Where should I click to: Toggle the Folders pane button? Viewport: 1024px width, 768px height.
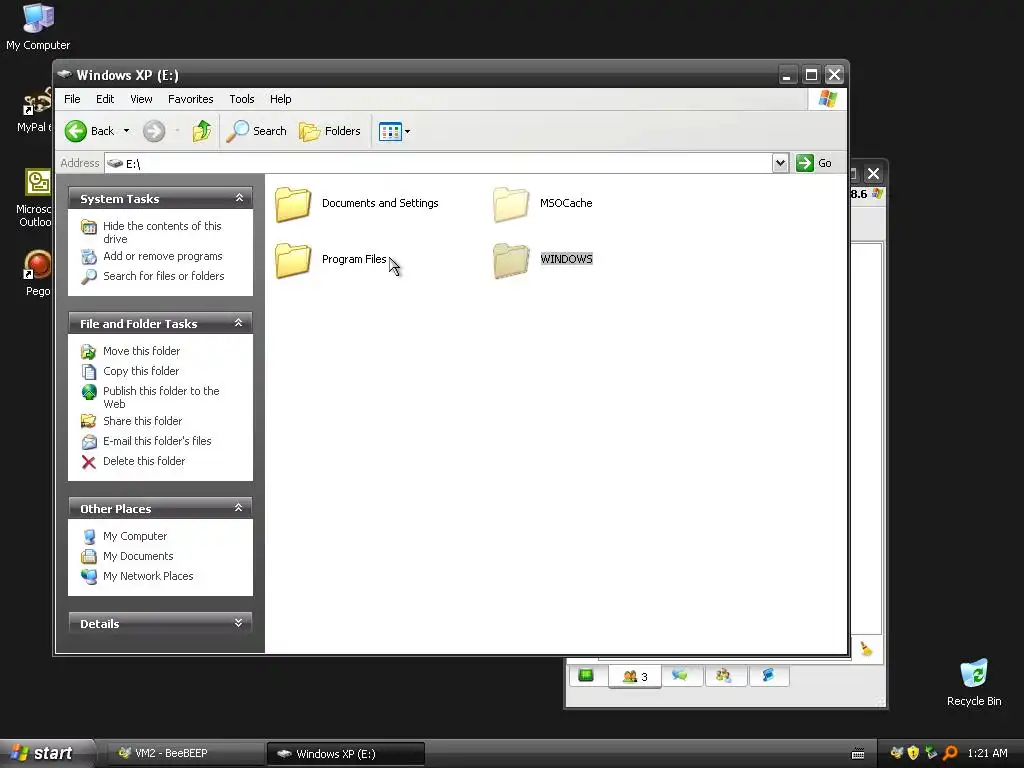330,131
